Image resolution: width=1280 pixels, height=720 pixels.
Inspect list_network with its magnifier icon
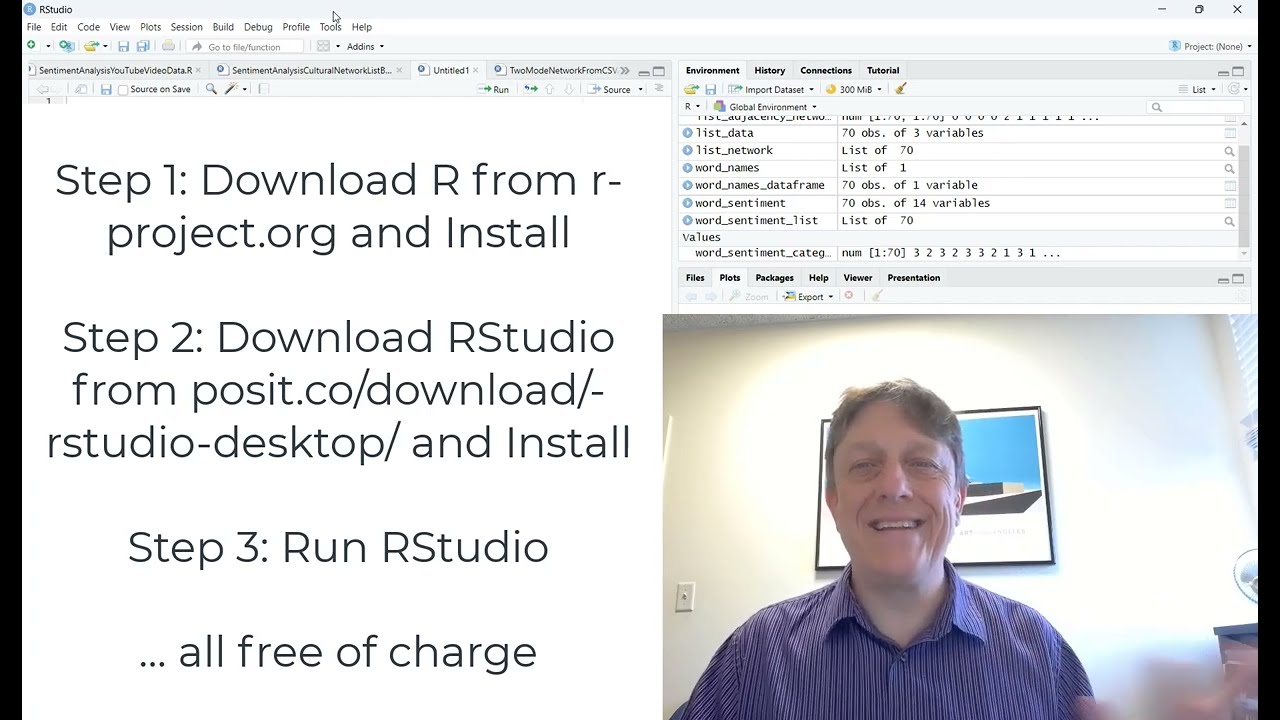coord(1230,151)
